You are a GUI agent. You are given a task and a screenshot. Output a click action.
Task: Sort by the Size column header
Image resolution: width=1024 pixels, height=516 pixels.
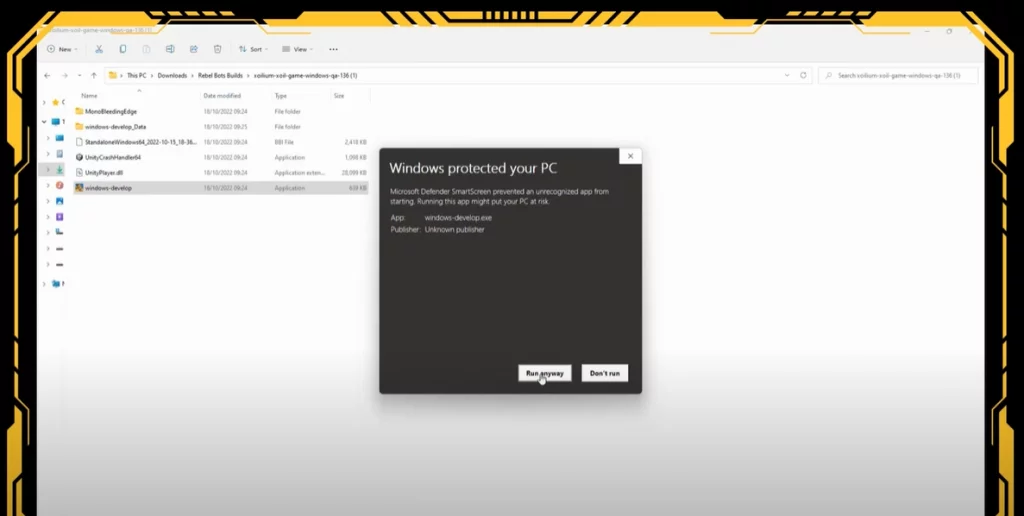click(339, 95)
